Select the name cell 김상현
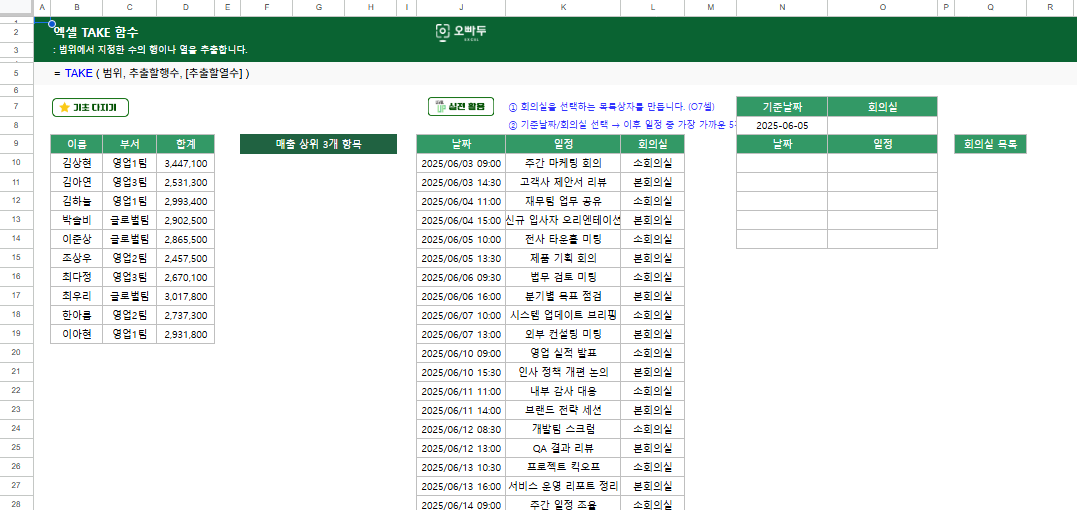This screenshot has width=1077, height=510. tap(77, 163)
